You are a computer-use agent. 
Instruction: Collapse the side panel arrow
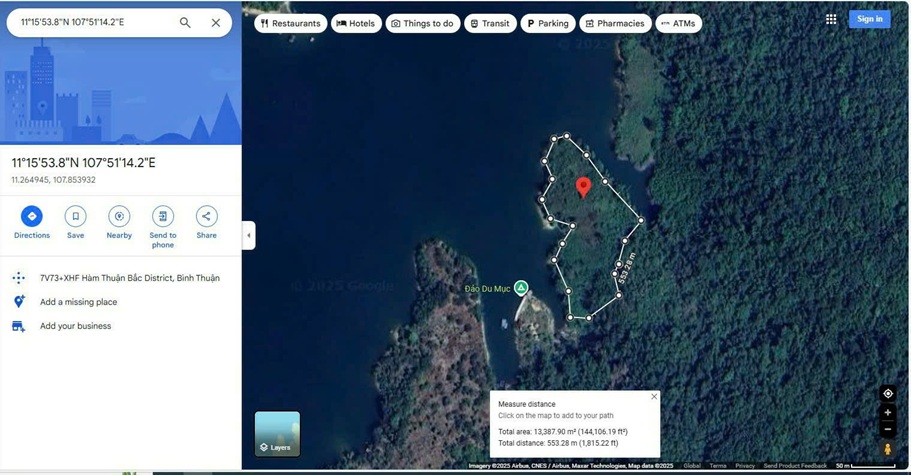(249, 235)
